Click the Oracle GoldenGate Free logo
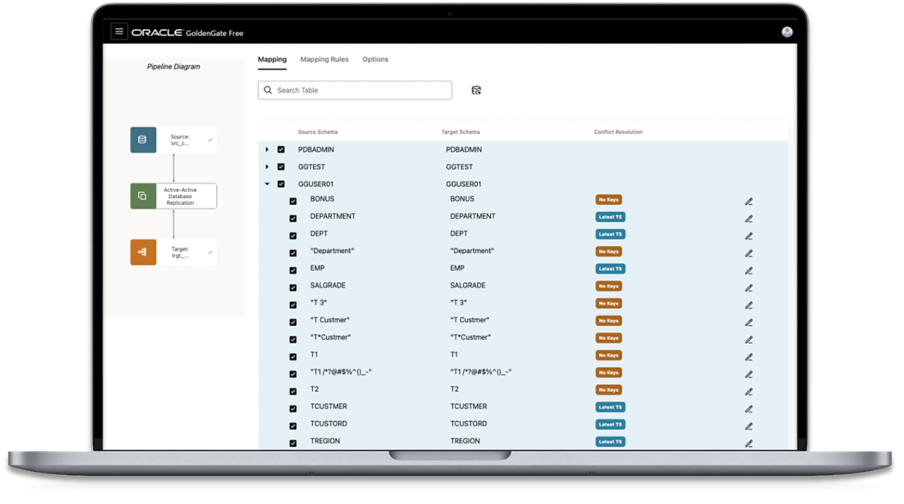Image resolution: width=904 pixels, height=504 pixels. point(187,33)
